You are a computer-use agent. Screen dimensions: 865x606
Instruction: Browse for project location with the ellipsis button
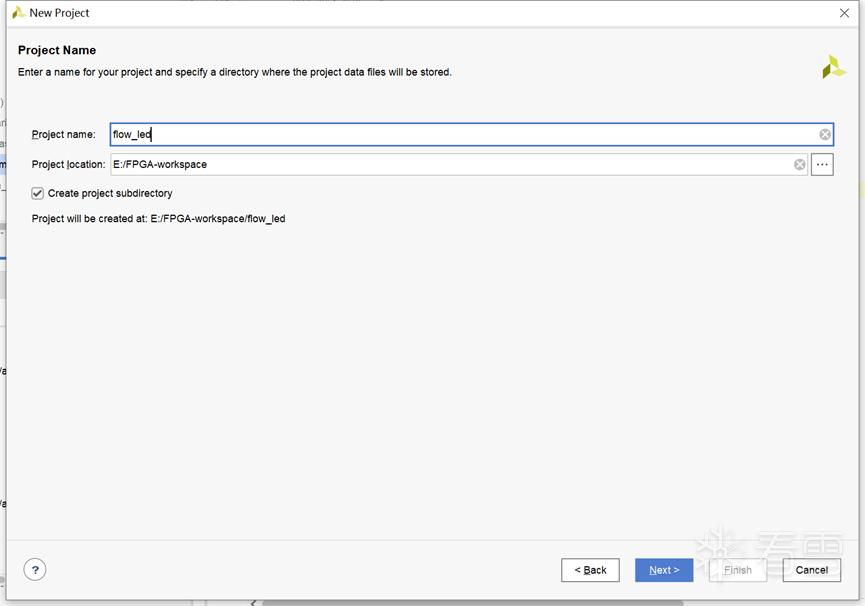pyautogui.click(x=822, y=165)
